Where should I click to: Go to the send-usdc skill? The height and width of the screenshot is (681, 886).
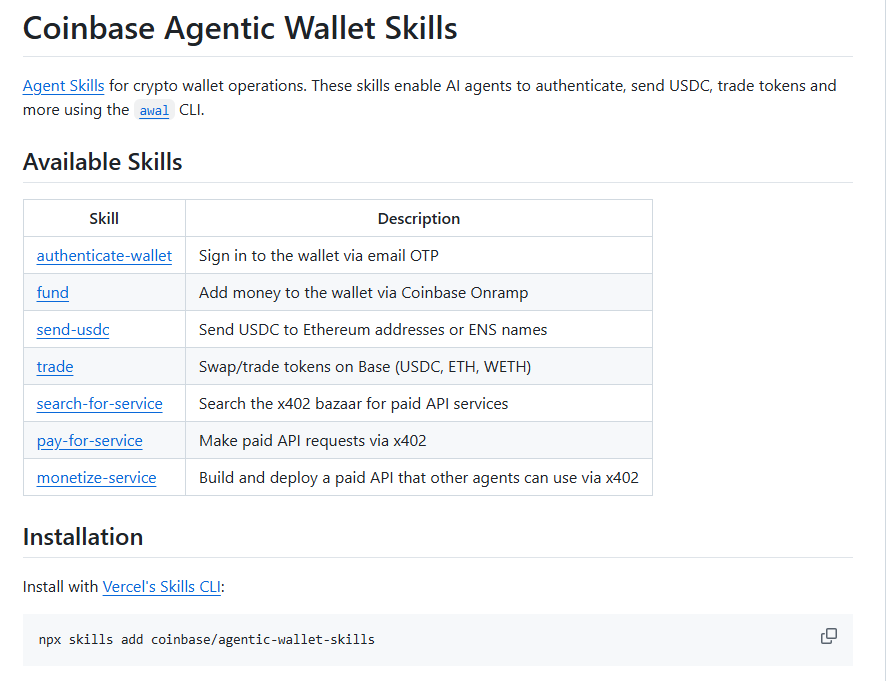point(73,330)
